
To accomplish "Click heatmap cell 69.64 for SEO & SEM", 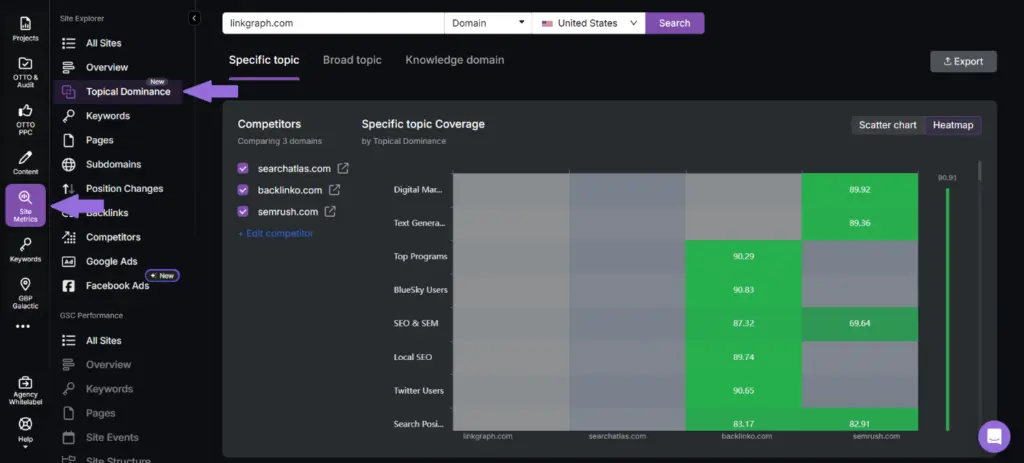I will click(859, 323).
